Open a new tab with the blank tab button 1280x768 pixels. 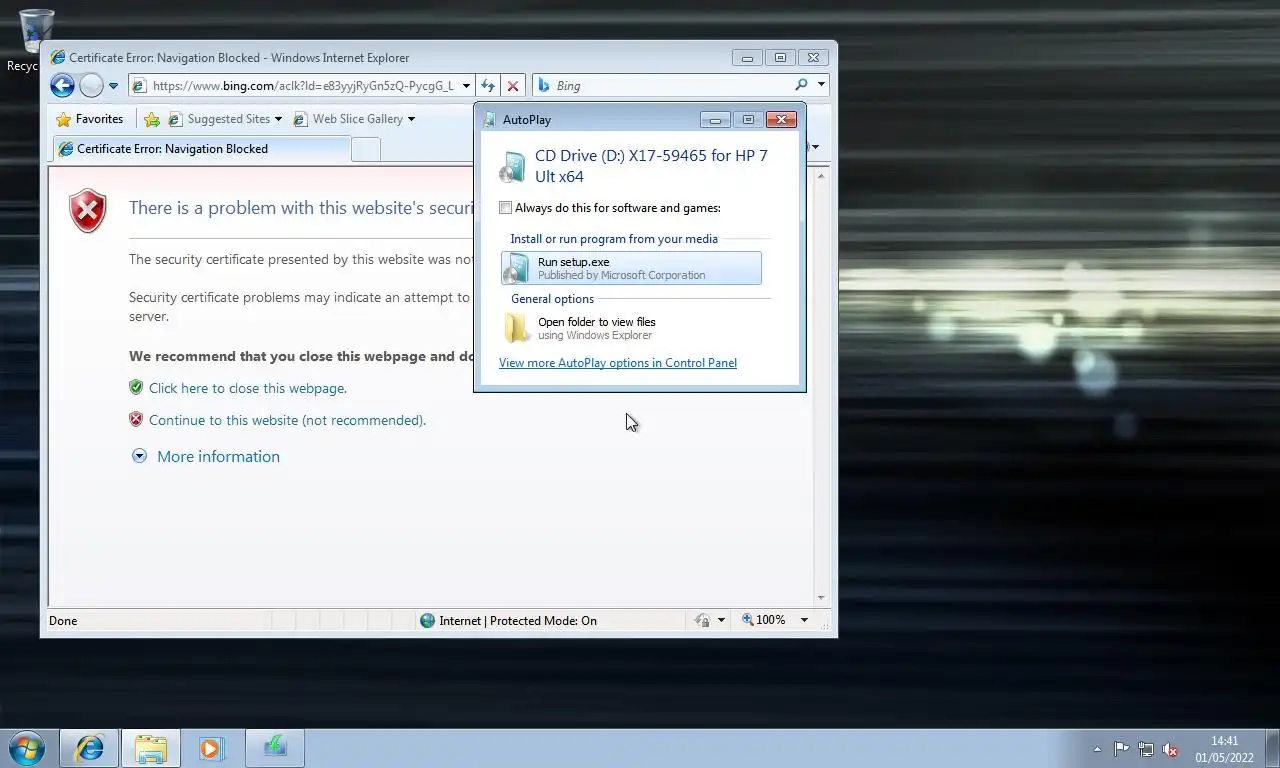(x=366, y=149)
